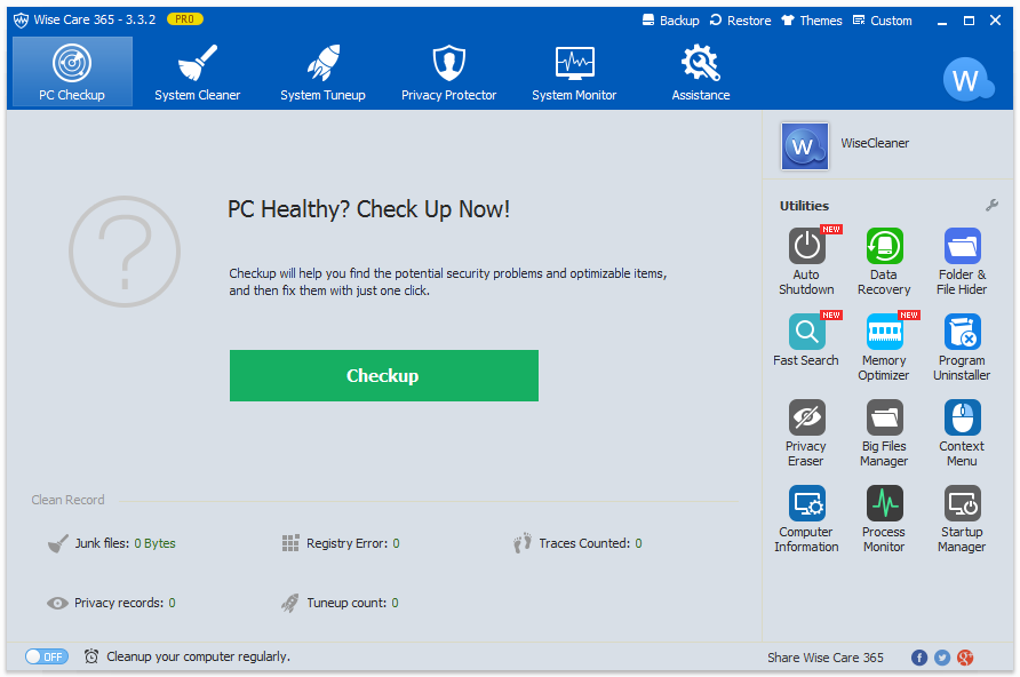Viewport: 1020px width, 677px height.
Task: Click the Restore option in title bar
Action: (x=740, y=20)
